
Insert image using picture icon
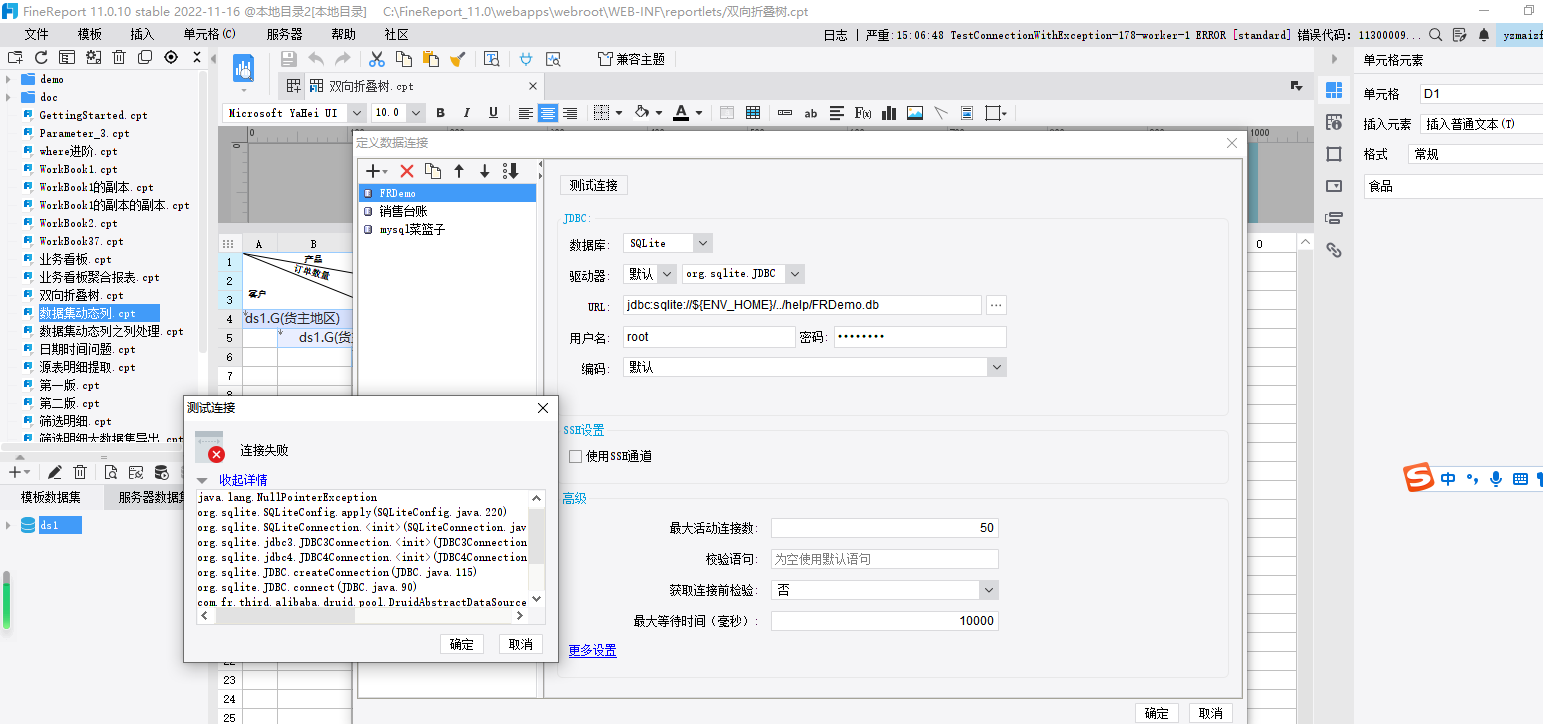tap(915, 113)
